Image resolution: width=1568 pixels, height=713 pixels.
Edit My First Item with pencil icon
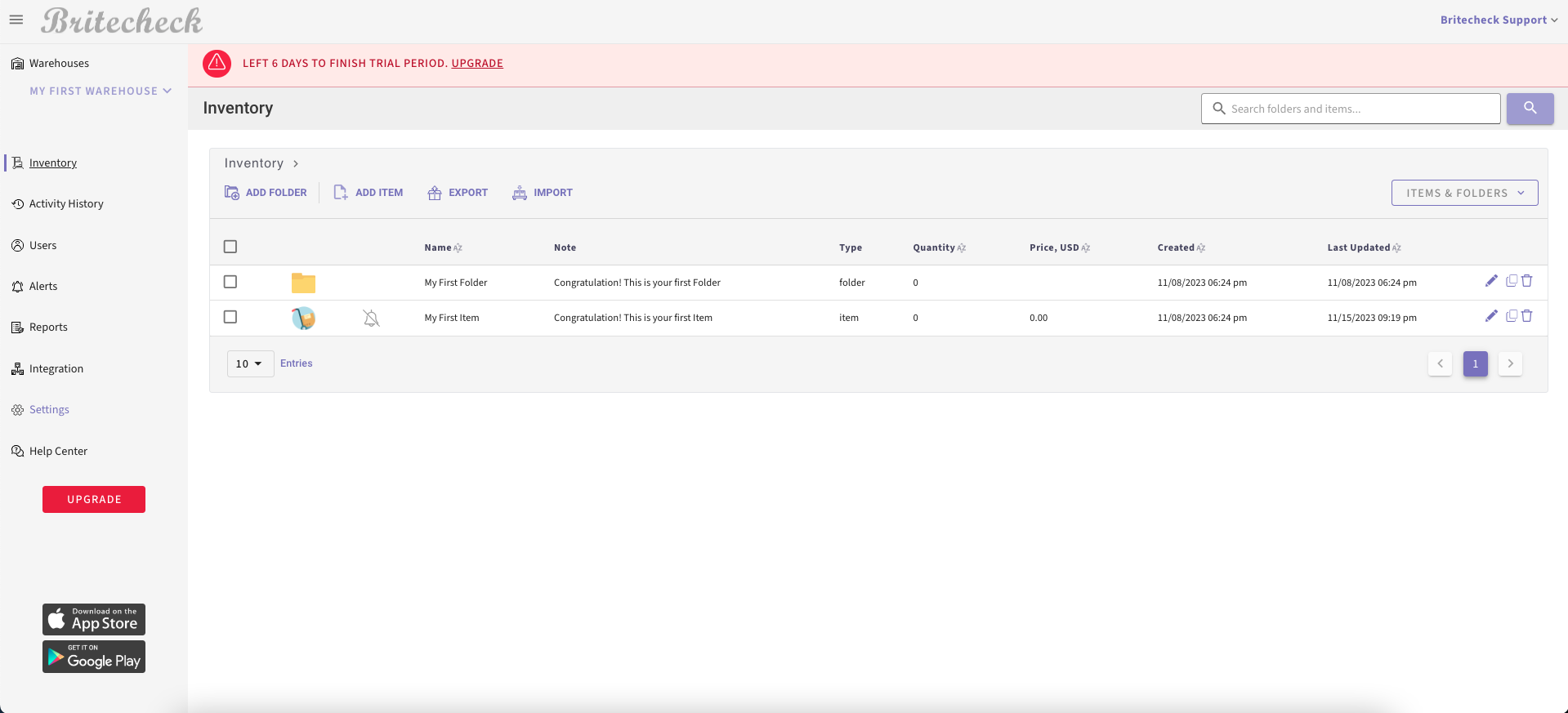[x=1491, y=316]
